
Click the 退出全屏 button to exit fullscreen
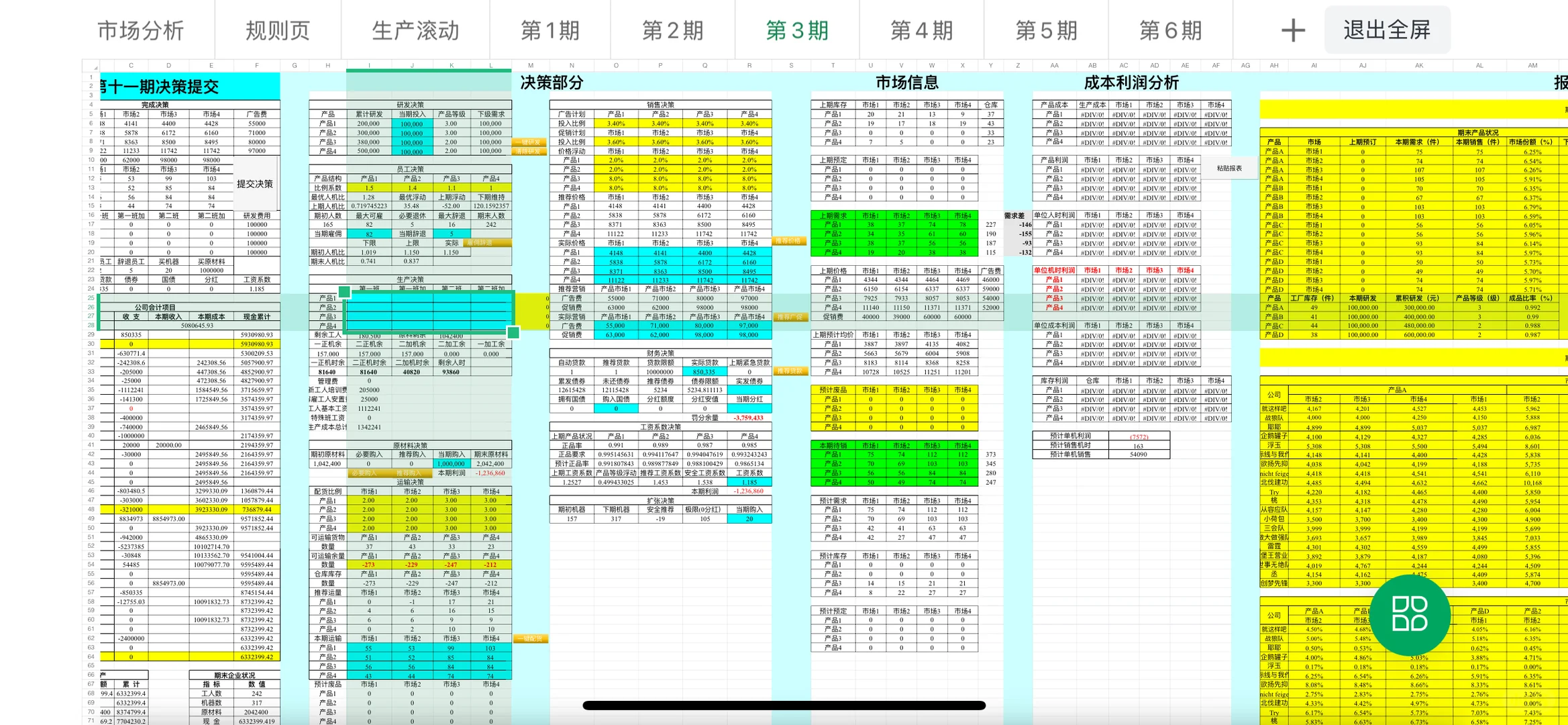point(1386,30)
